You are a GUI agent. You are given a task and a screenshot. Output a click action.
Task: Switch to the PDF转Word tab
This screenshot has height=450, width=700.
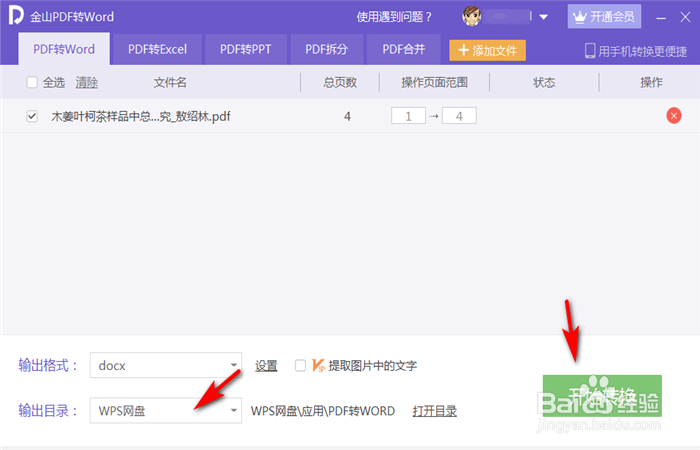click(64, 49)
